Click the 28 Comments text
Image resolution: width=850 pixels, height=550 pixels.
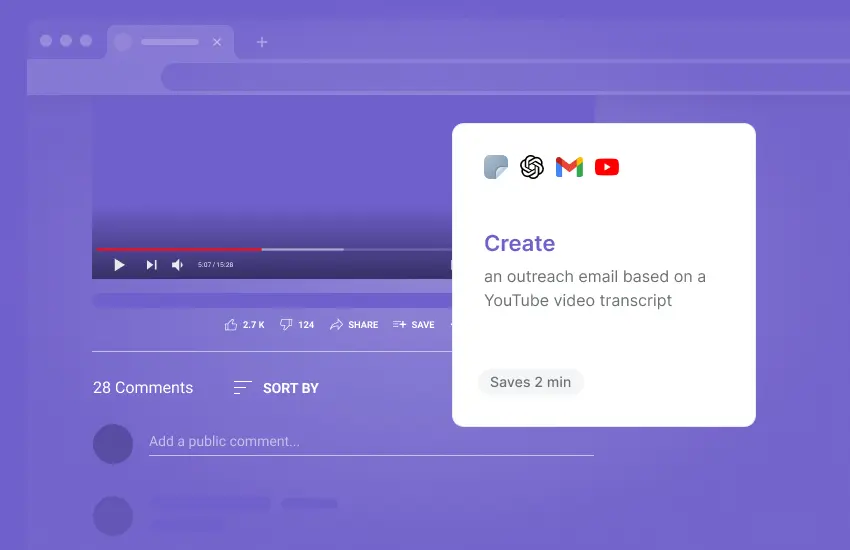143,387
